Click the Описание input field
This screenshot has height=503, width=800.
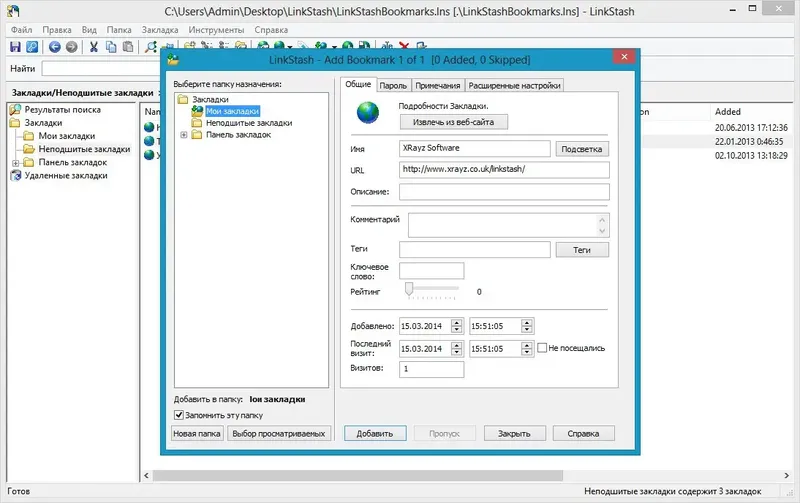click(504, 192)
